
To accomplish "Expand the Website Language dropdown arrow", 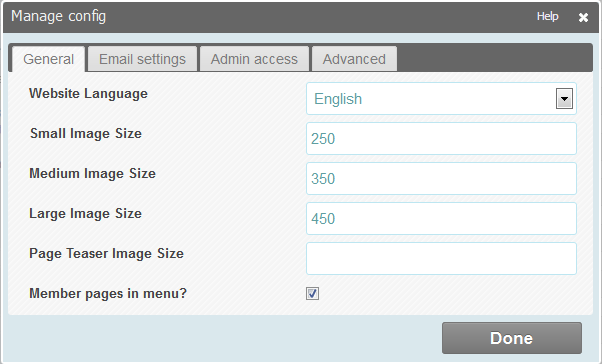I will click(564, 99).
